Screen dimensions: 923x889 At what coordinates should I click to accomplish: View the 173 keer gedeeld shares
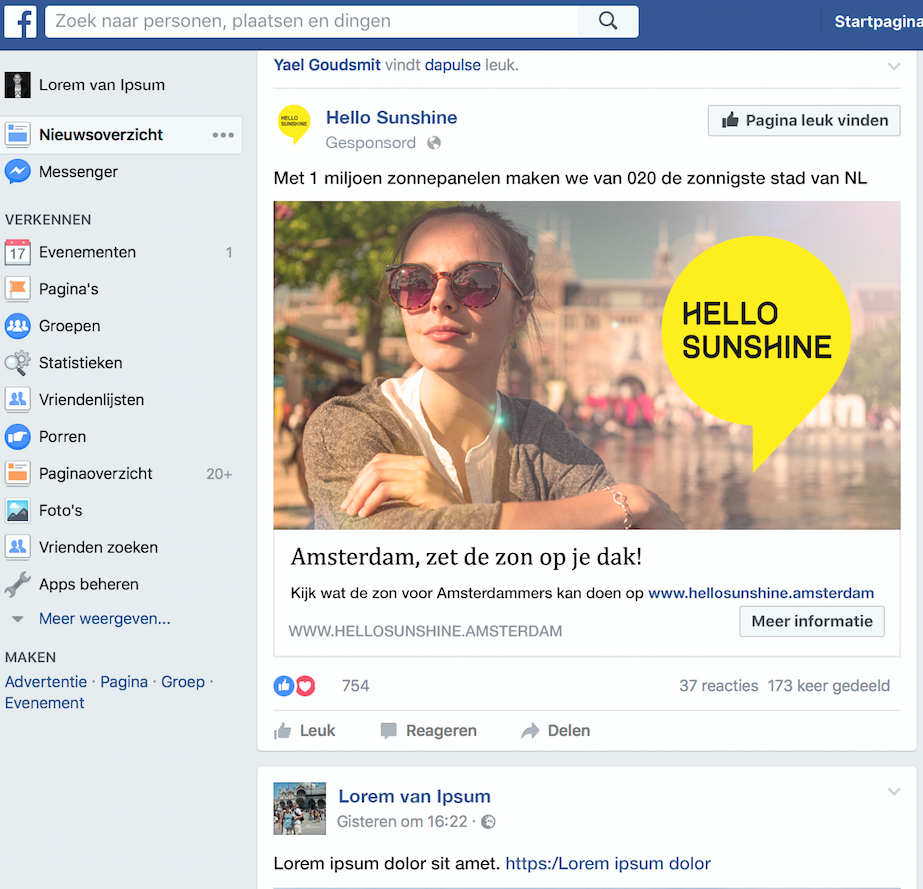point(829,686)
